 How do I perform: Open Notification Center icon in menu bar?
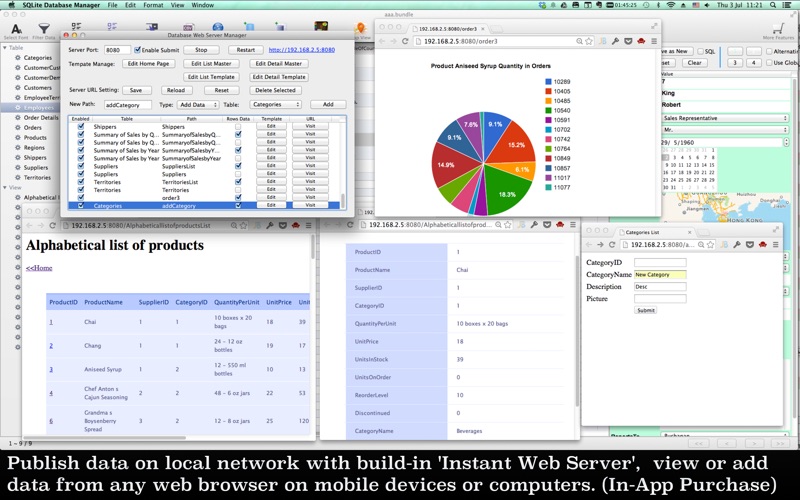coord(789,5)
